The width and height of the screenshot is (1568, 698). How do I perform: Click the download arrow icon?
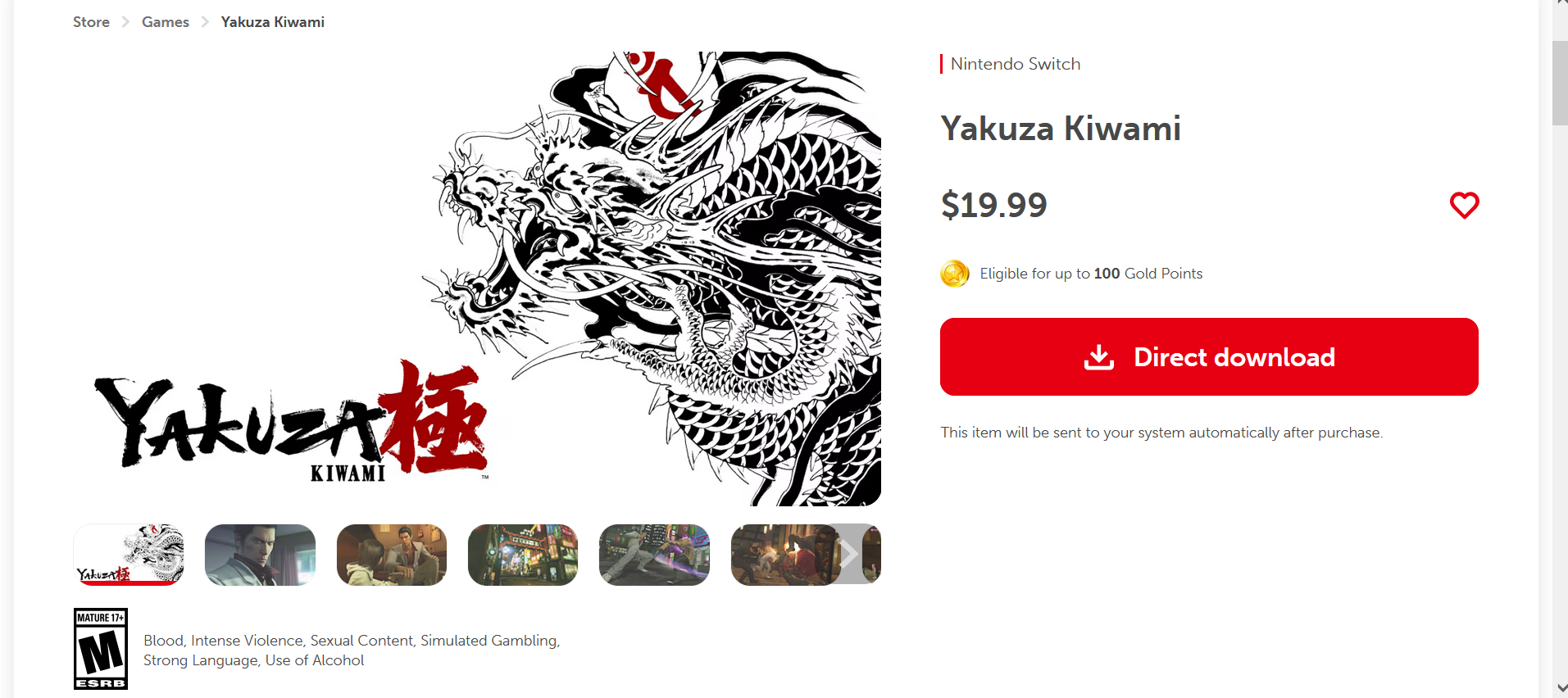1099,357
